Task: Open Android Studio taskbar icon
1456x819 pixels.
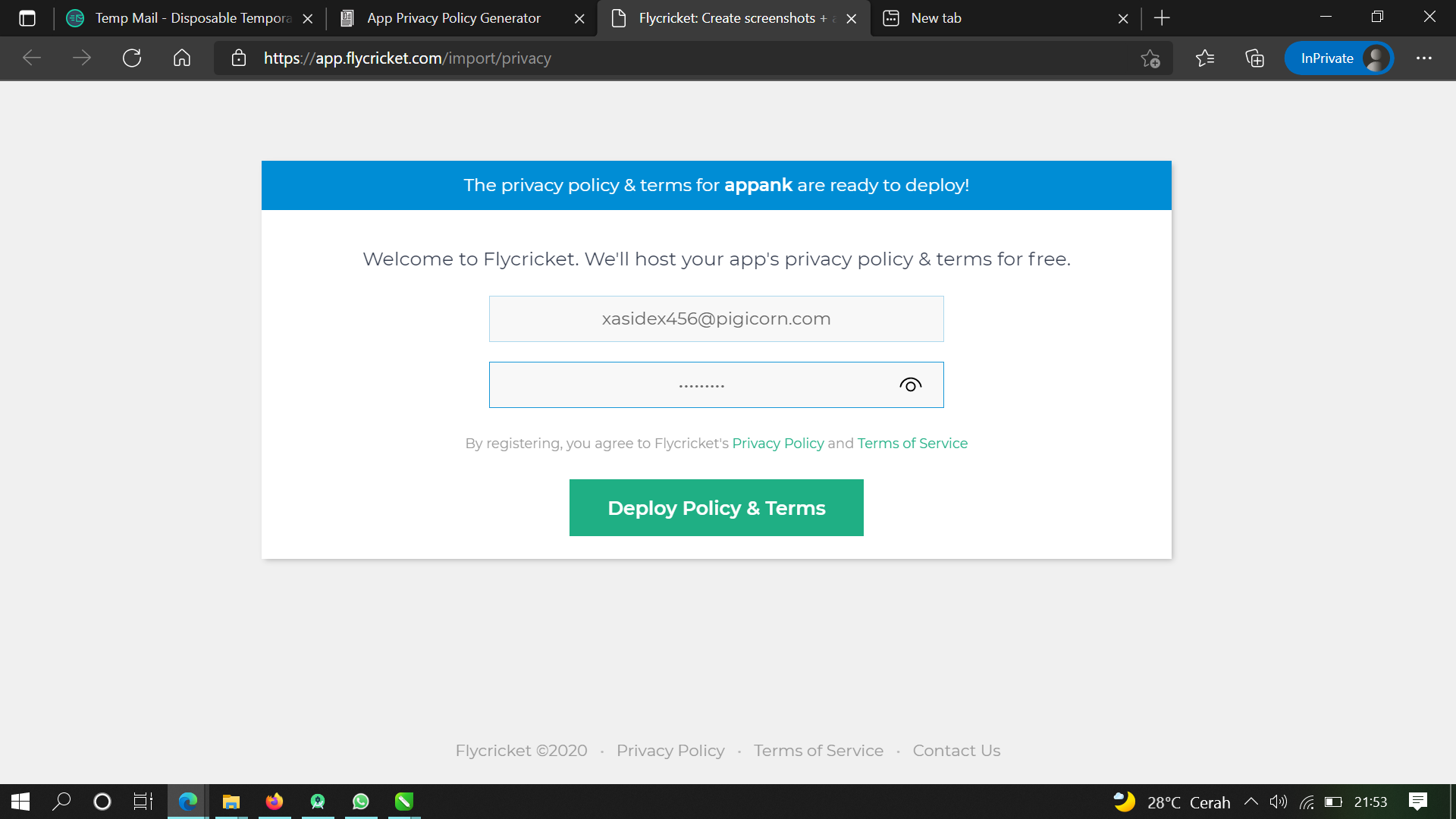Action: [x=318, y=802]
